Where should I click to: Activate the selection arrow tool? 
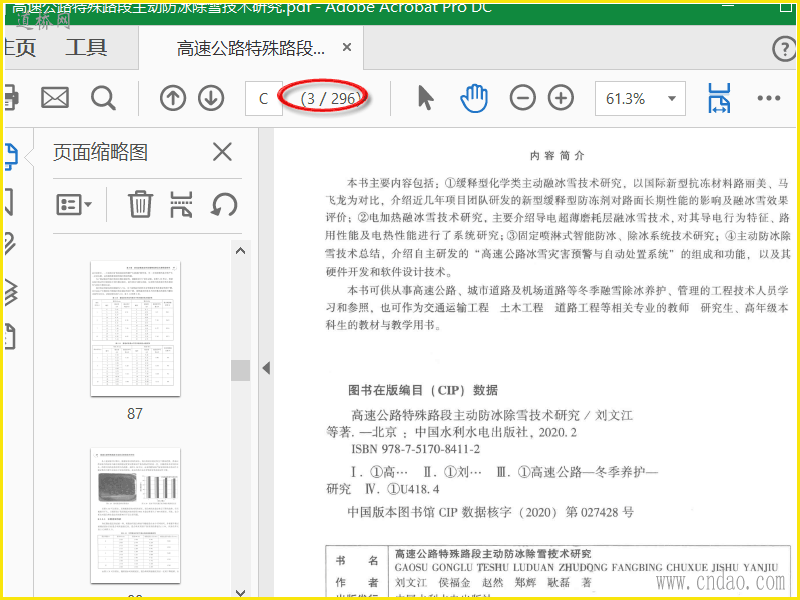pos(425,98)
